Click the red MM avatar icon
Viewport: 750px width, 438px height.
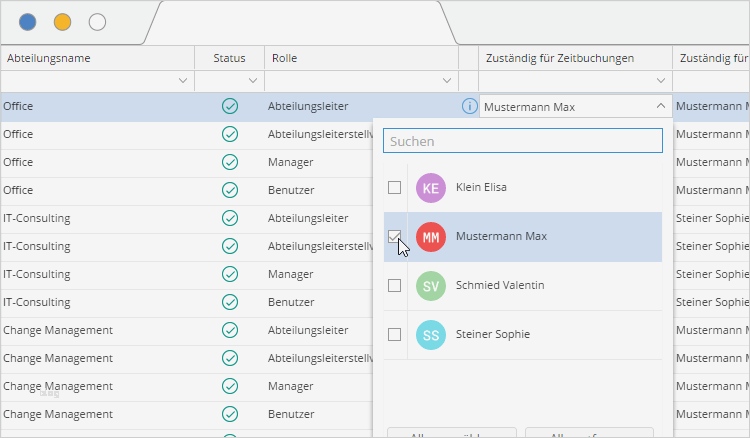pos(431,237)
